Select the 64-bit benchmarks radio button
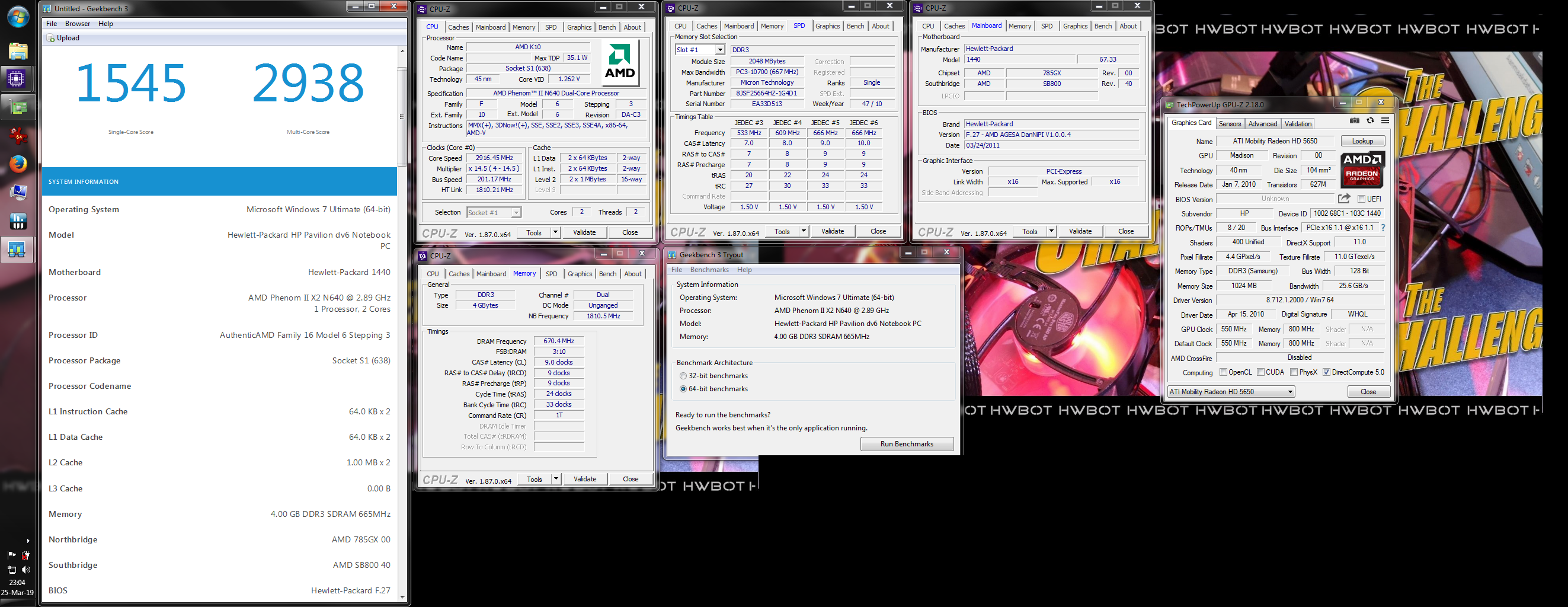 point(683,389)
